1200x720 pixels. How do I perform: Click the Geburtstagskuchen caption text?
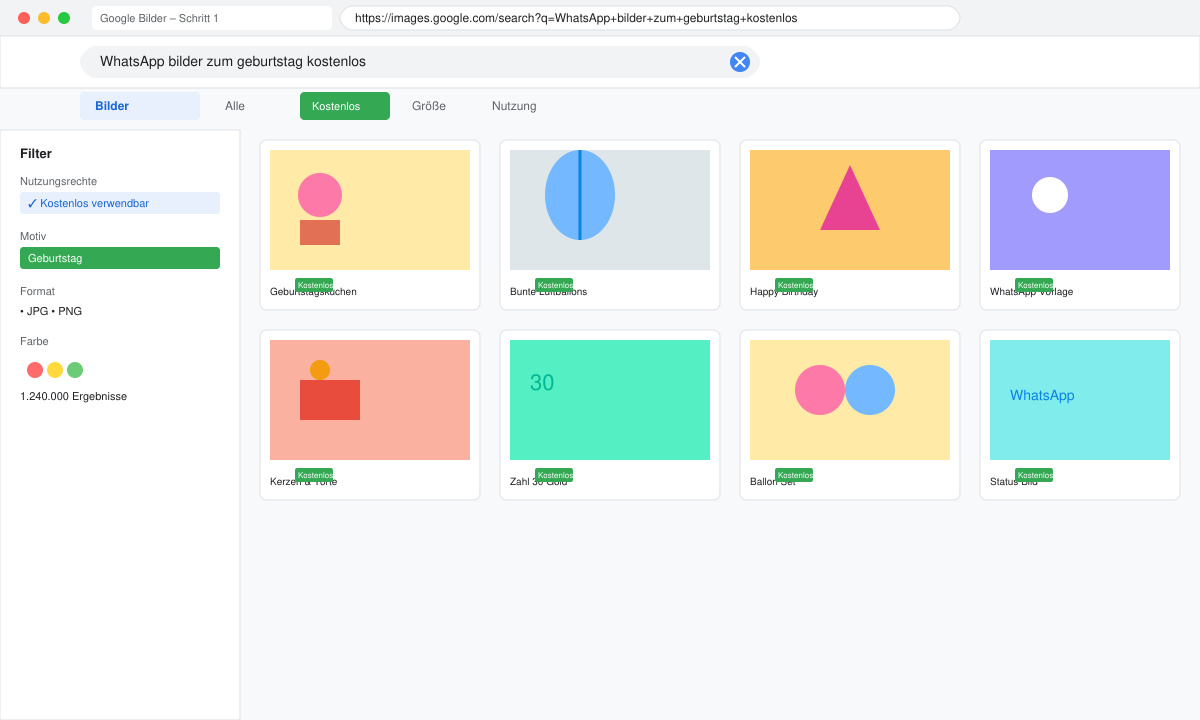(313, 292)
